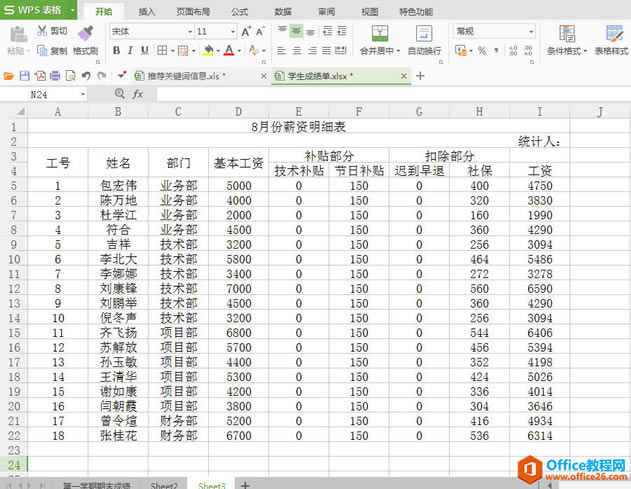Screen dimensions: 631x489
Task: Add a new document tab with plus
Action: [421, 76]
